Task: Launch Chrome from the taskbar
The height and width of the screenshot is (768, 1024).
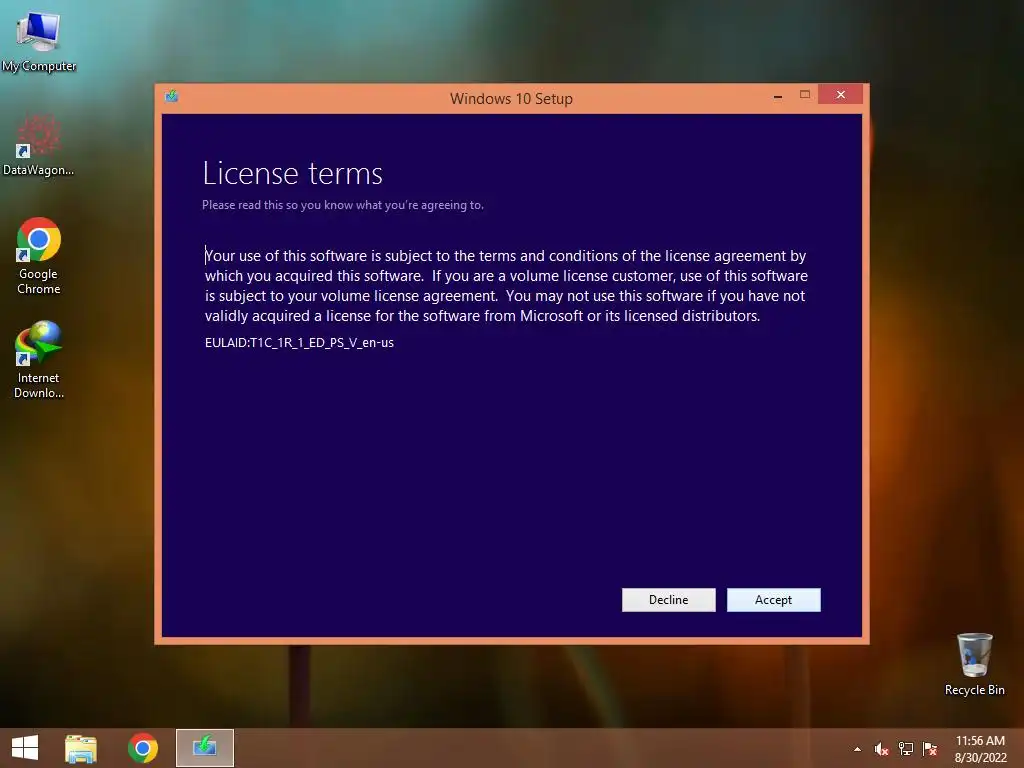Action: point(143,748)
